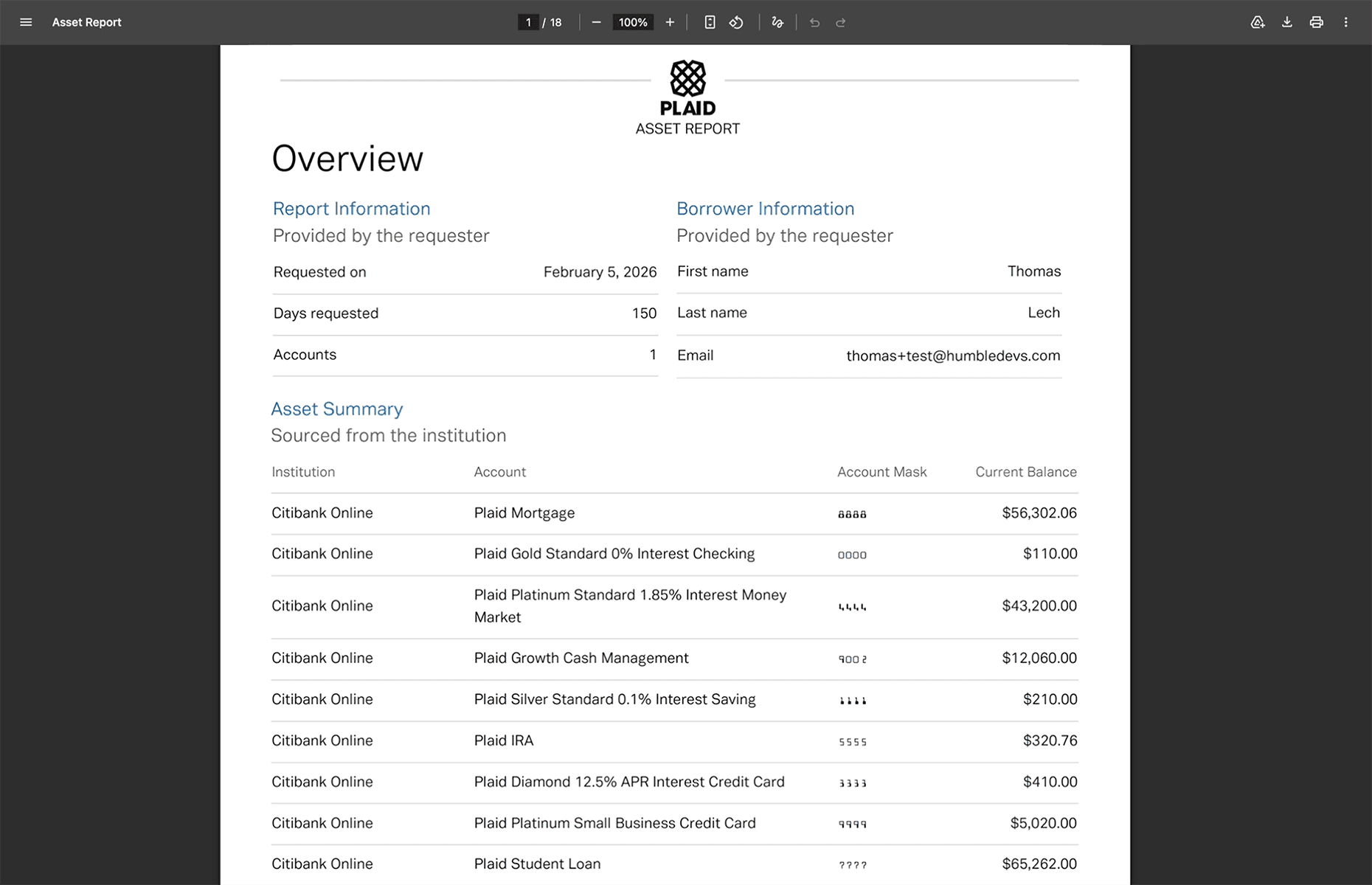Select Plaid Diamond 12.5% APR Interest Credit Card
1372x885 pixels.
click(629, 782)
